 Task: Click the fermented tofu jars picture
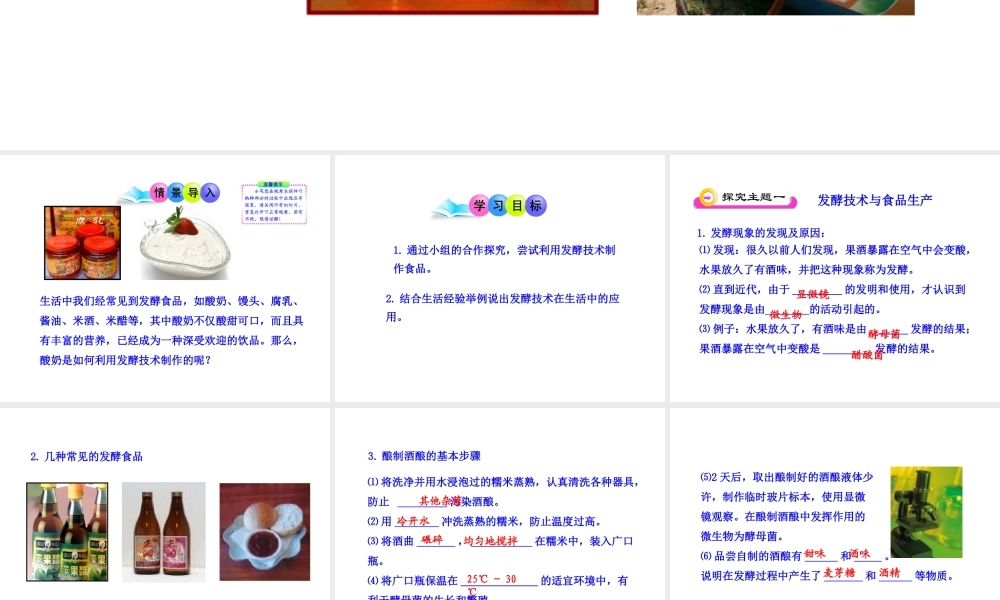point(82,242)
